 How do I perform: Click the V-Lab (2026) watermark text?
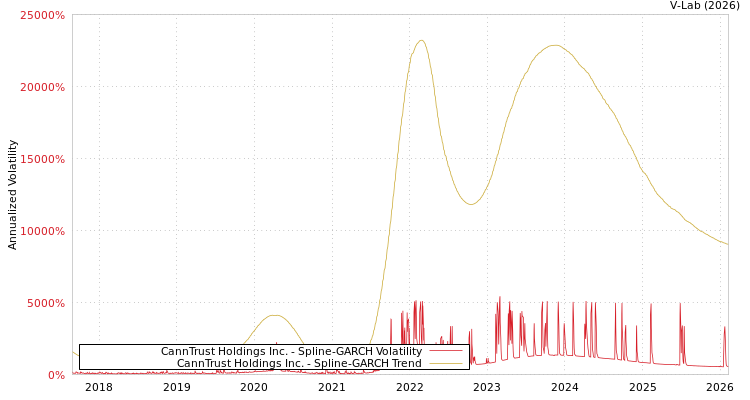point(705,6)
